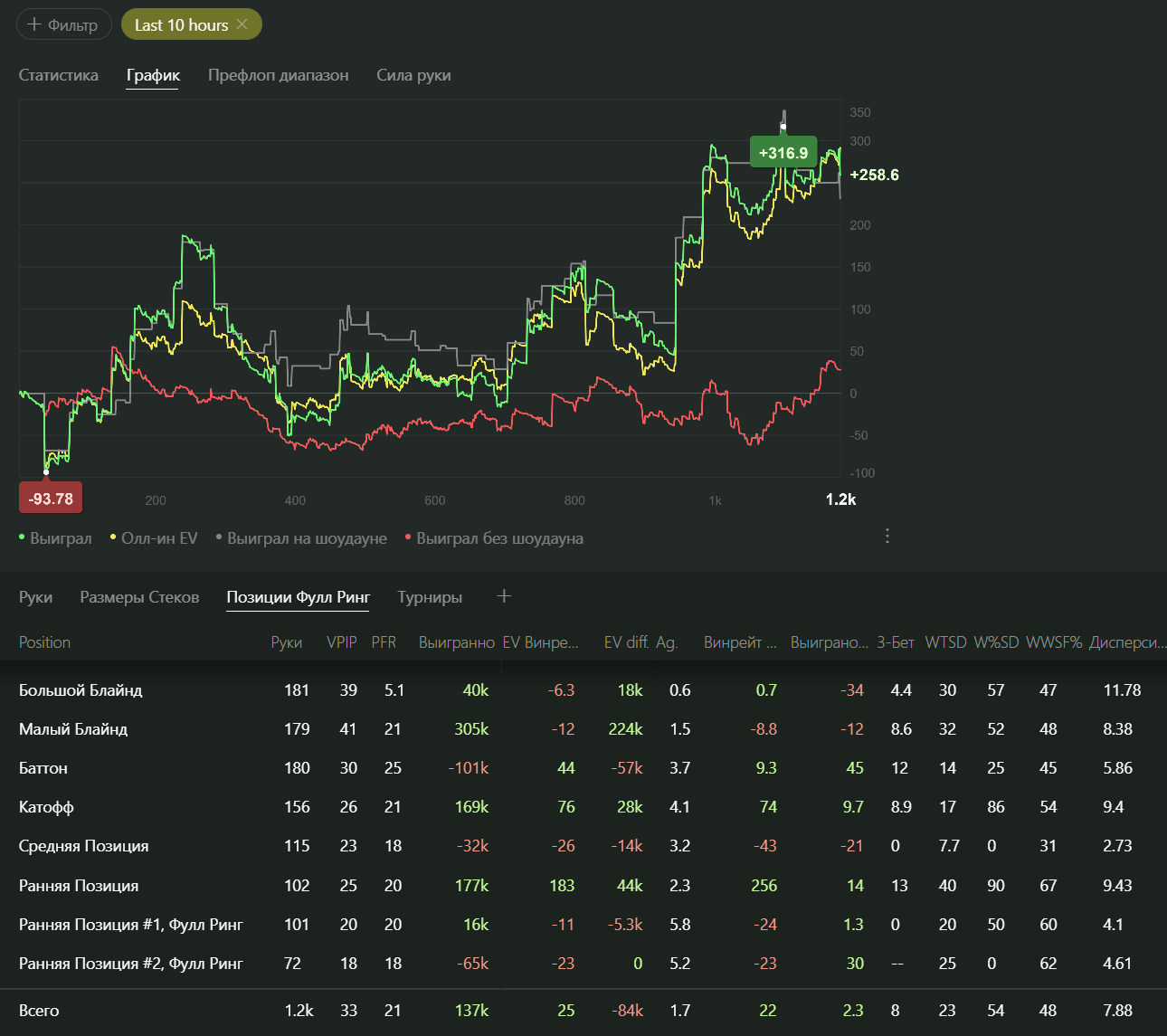
Task: Click the +258.6 current value label
Action: [x=875, y=176]
